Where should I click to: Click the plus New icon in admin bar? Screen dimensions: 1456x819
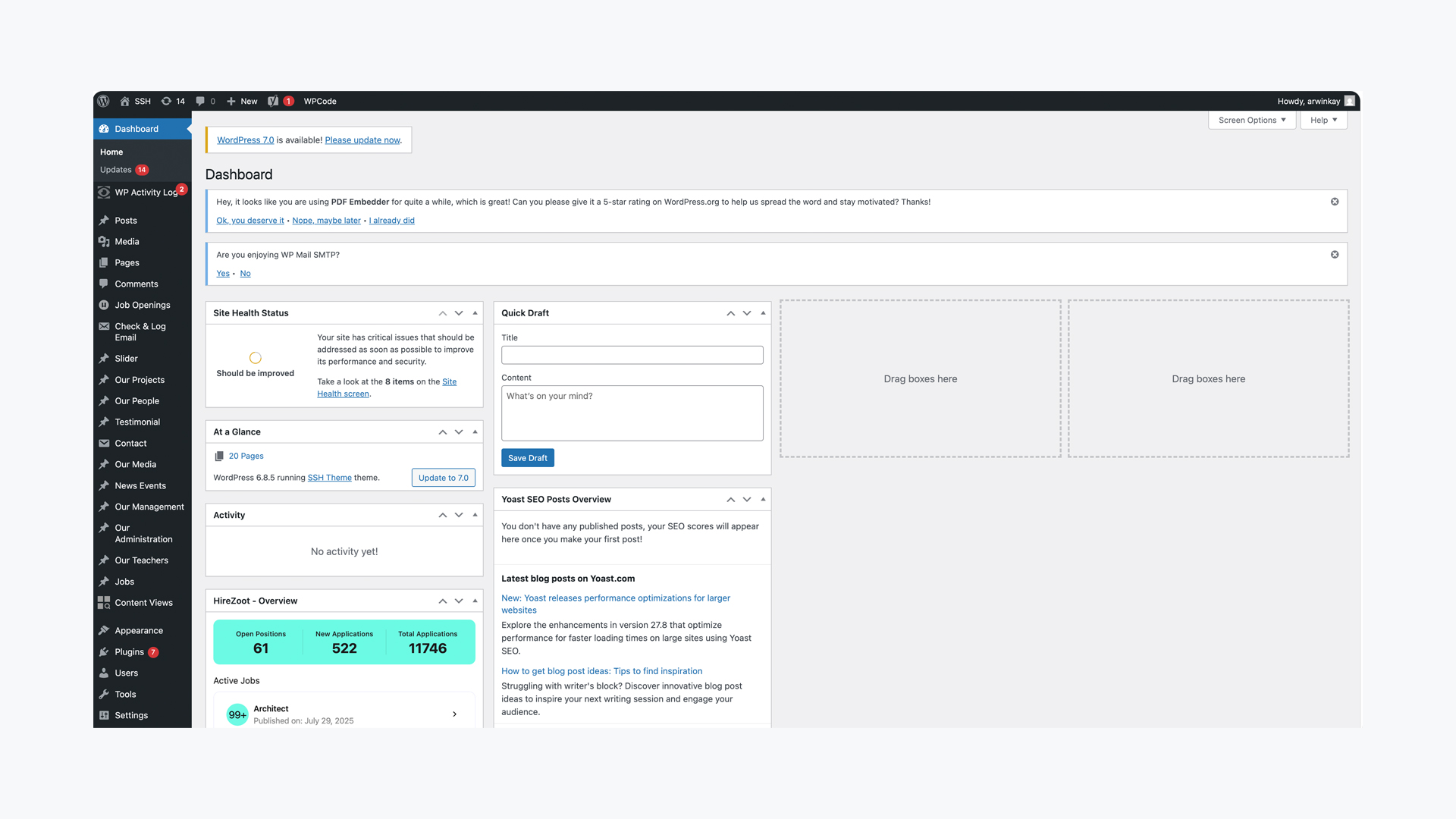231,101
